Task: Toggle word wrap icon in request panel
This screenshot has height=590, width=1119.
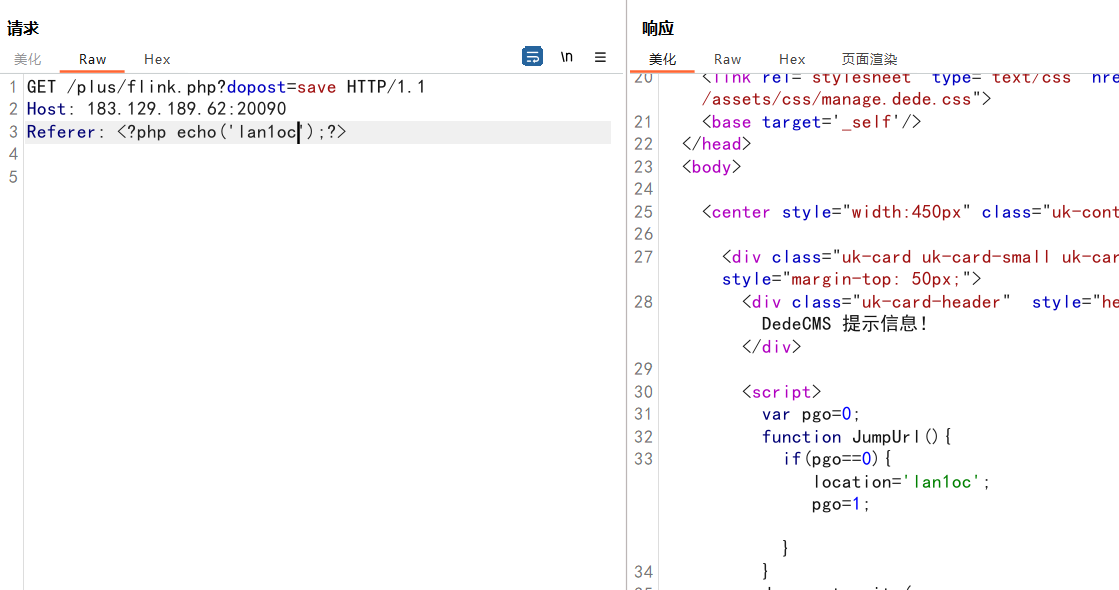Action: 532,57
